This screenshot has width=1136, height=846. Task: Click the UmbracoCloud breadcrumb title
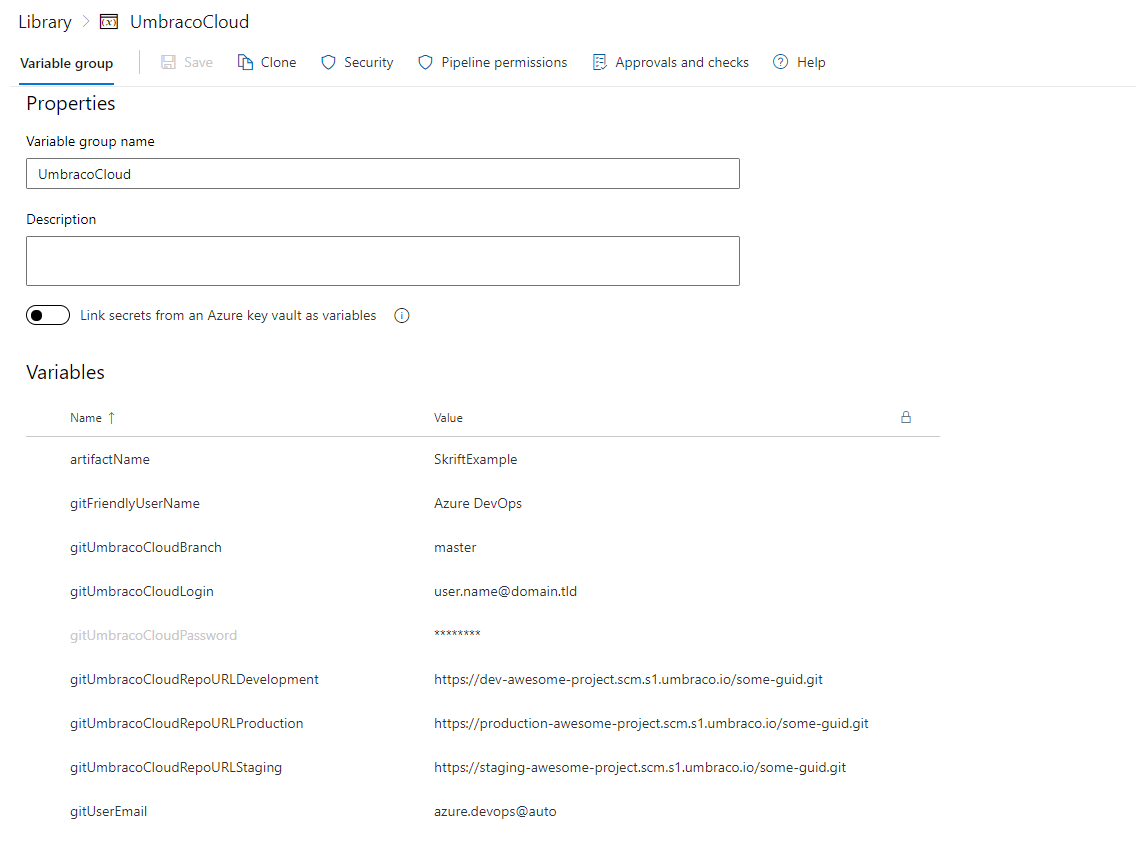(x=190, y=22)
